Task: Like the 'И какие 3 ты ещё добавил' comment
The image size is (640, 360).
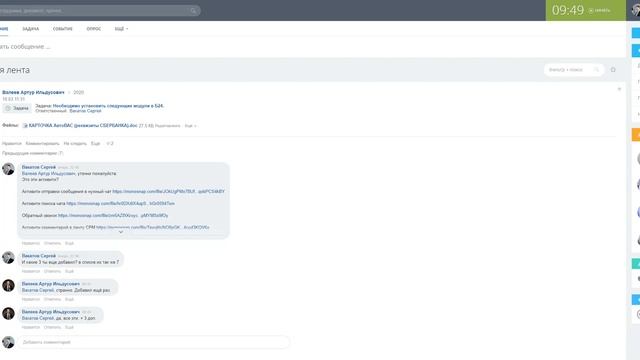Action: coord(31,271)
